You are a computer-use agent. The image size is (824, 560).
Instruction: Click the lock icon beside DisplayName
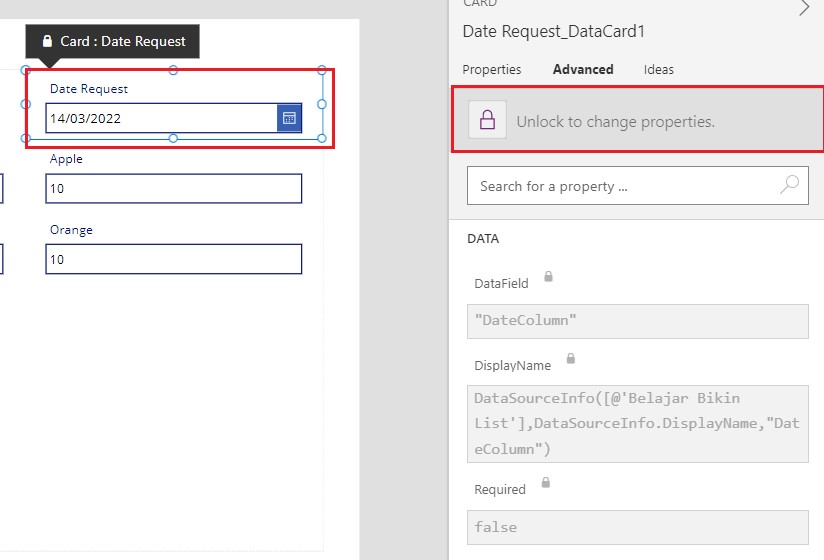(x=571, y=358)
